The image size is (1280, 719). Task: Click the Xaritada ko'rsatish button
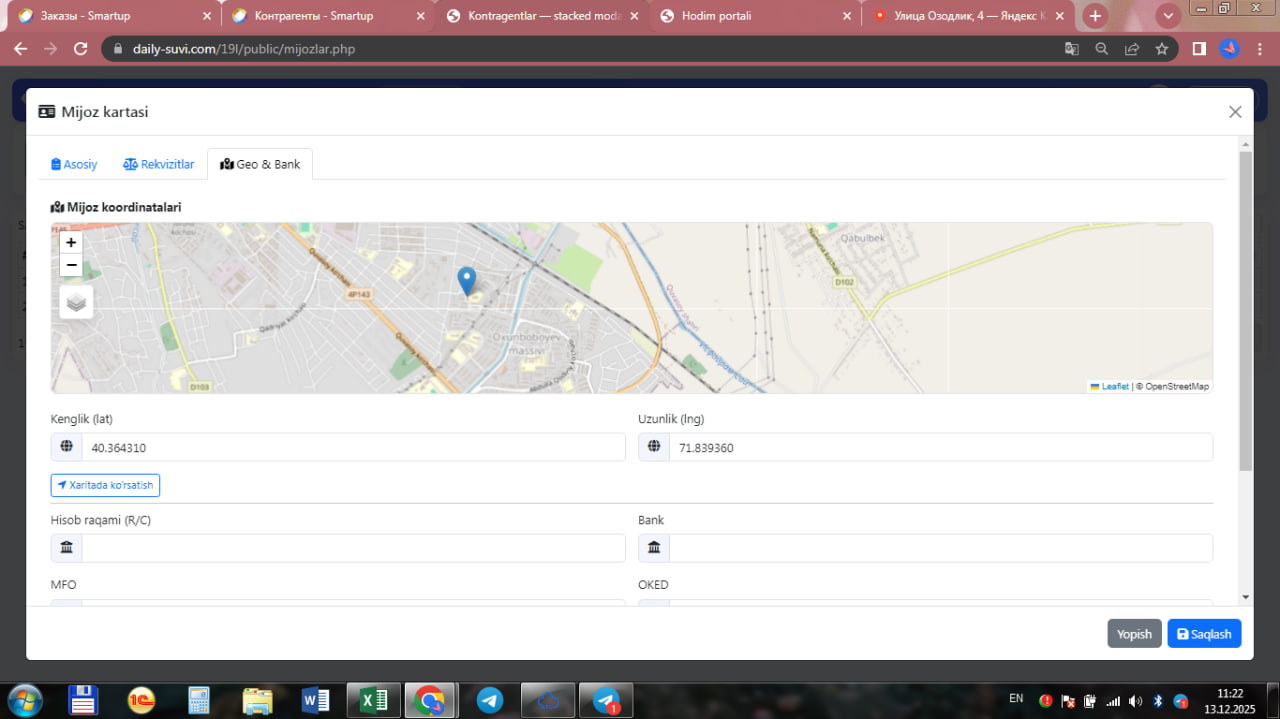click(x=105, y=485)
